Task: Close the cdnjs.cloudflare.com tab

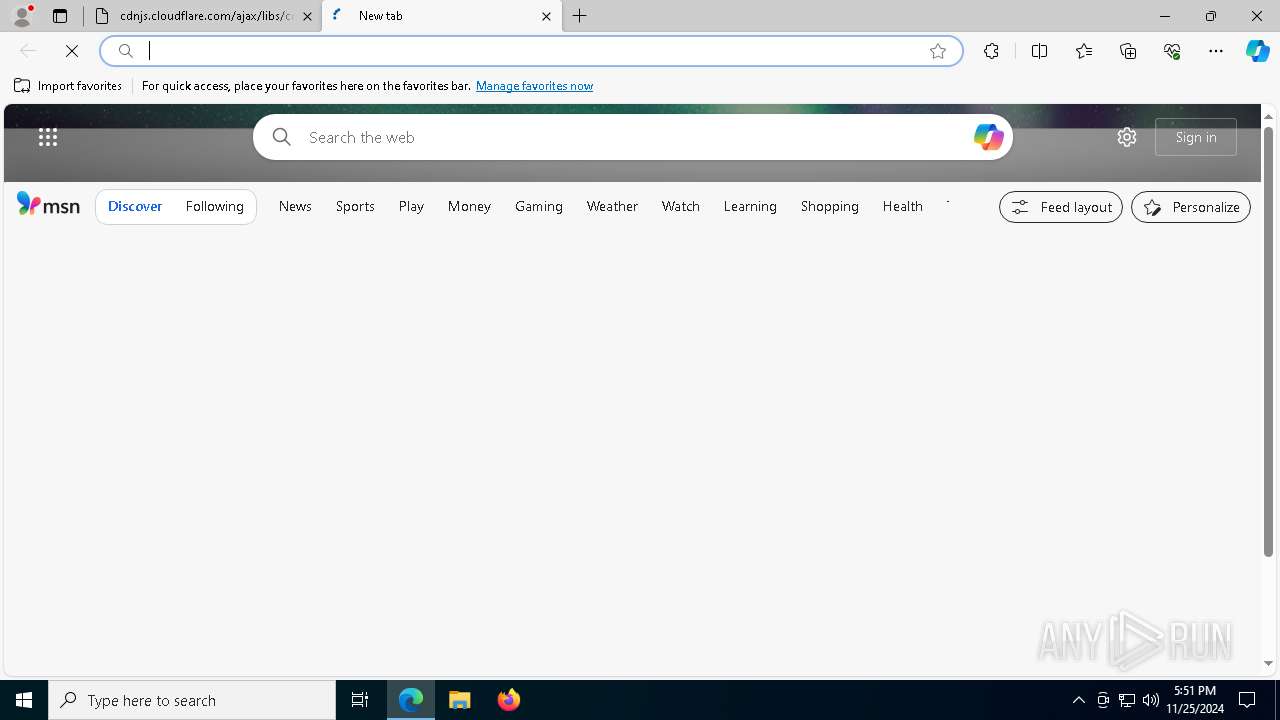Action: tap(307, 16)
